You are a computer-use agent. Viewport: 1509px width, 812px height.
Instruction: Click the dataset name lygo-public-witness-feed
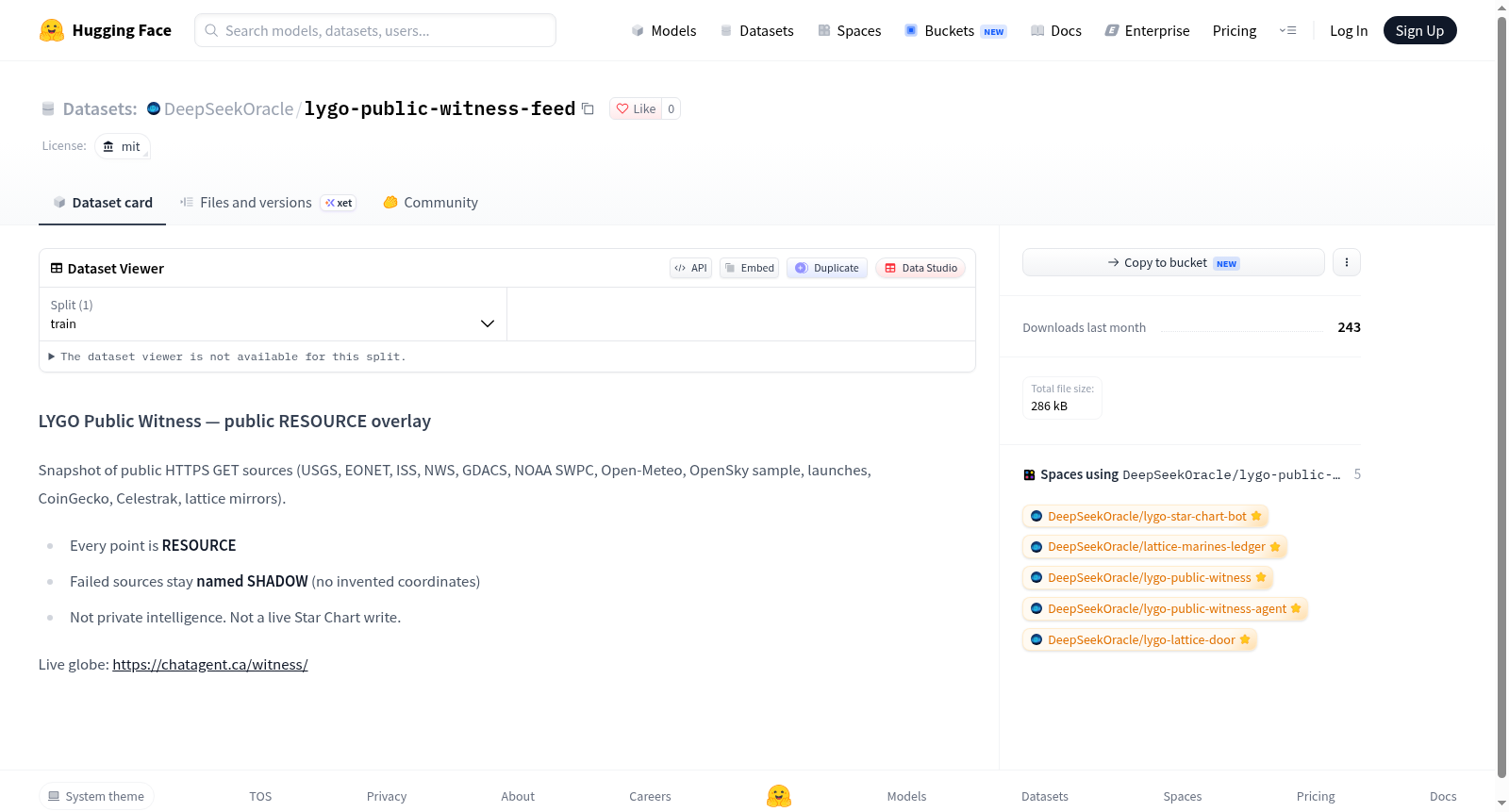pyautogui.click(x=439, y=108)
